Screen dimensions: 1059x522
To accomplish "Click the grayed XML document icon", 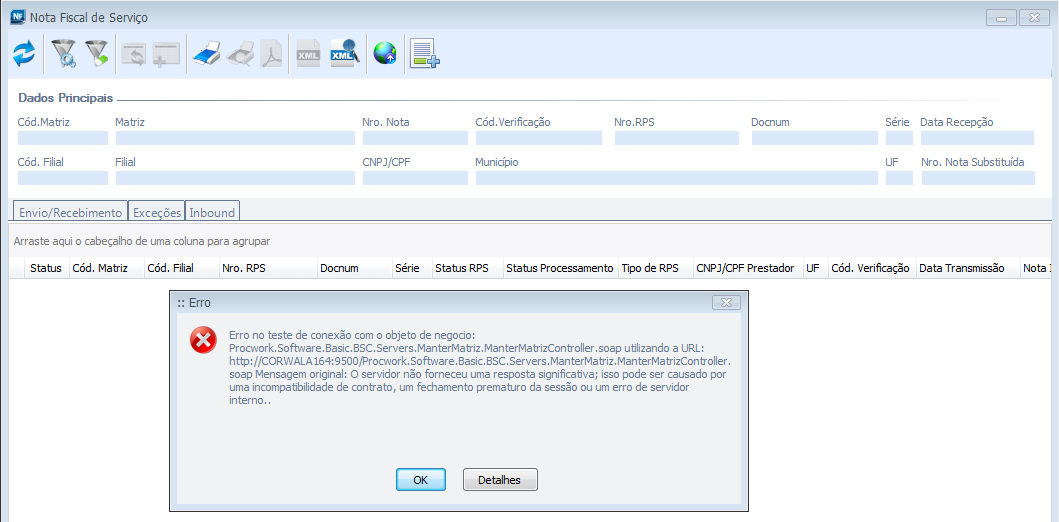I will [x=309, y=54].
